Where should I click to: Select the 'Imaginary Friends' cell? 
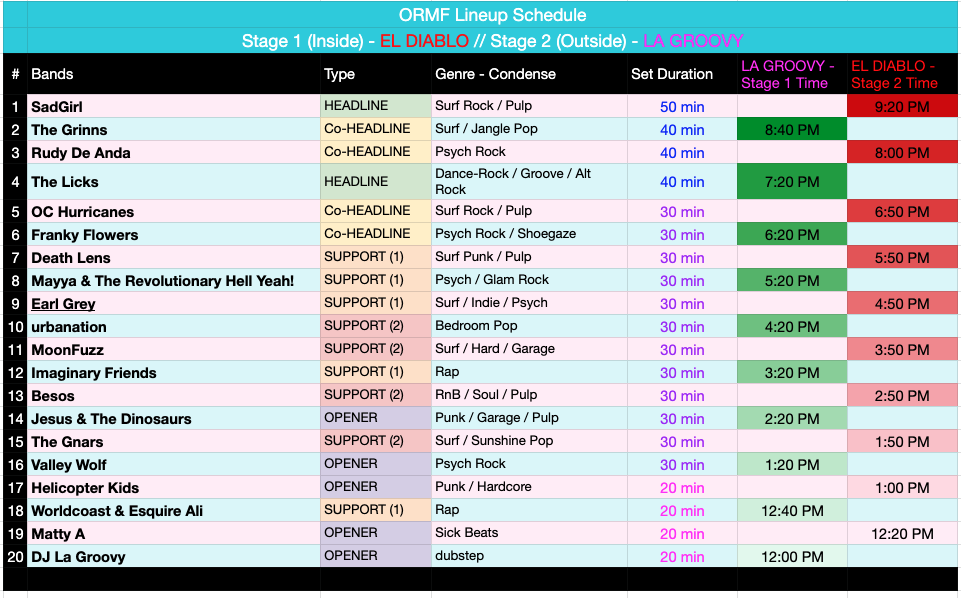click(174, 373)
